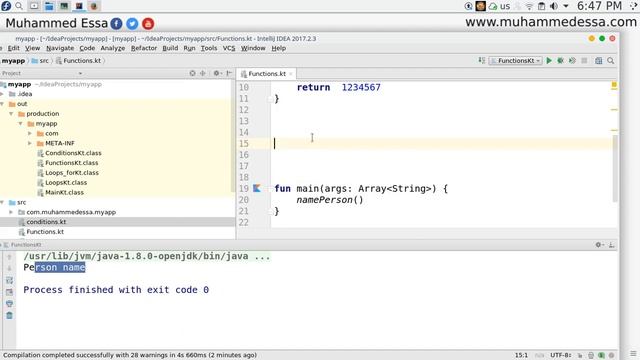Toggle the read-only lock icon in status bar

(580, 355)
